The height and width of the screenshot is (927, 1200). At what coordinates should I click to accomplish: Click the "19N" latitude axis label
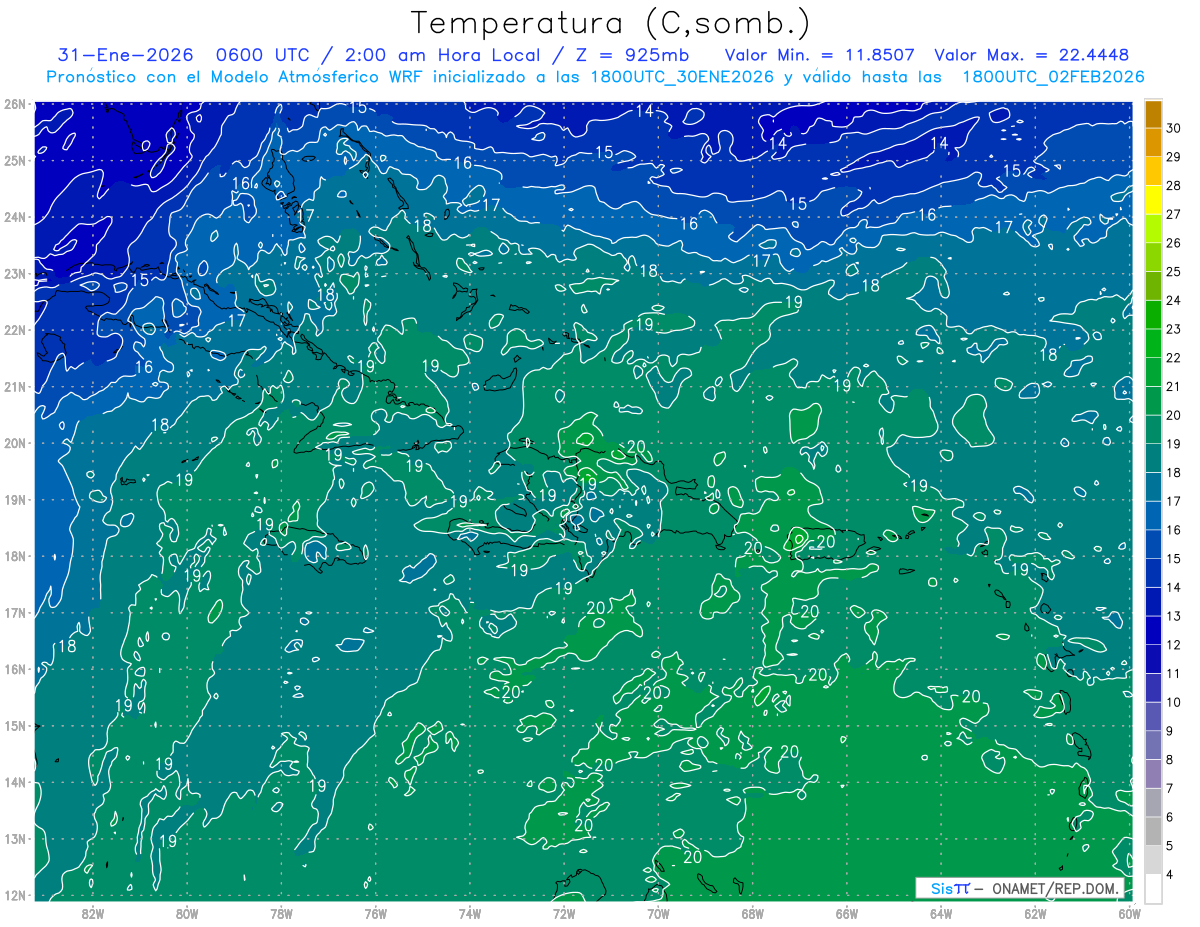[15, 499]
